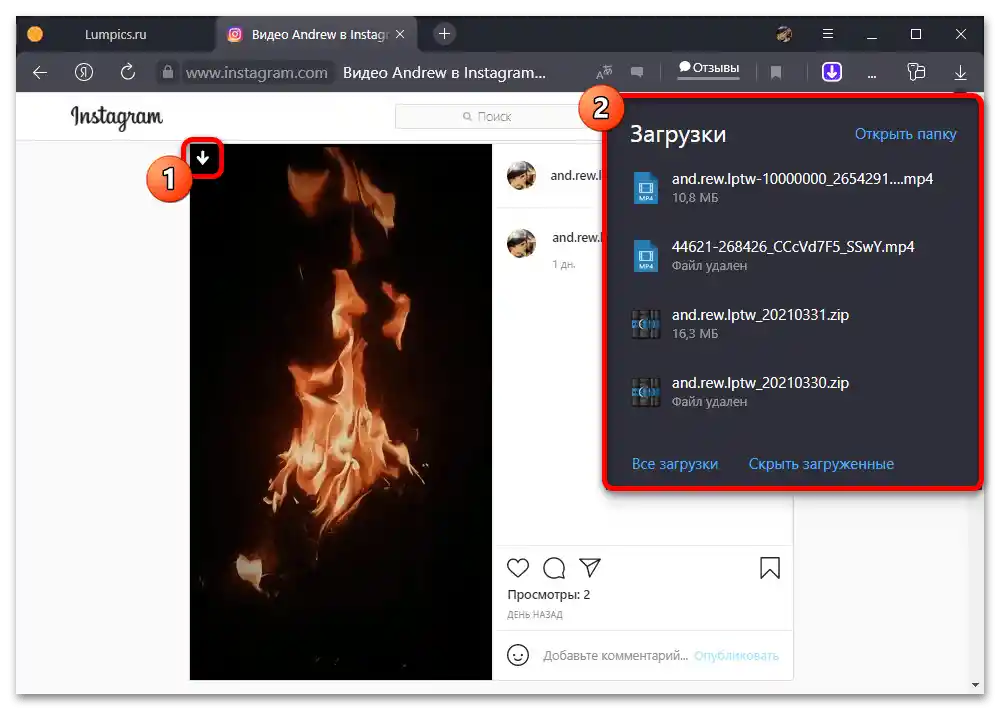Like the post with the heart icon
This screenshot has width=1000, height=710.
[518, 567]
